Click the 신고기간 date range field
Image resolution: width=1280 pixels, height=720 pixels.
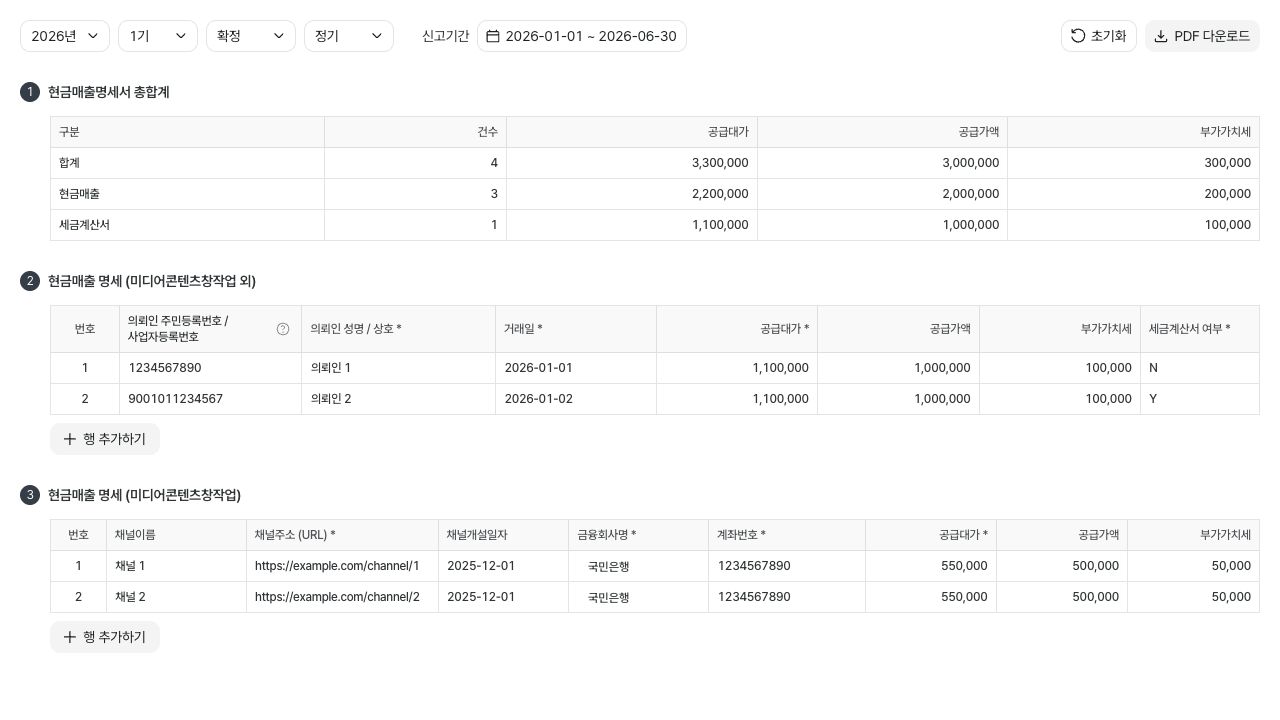[582, 36]
